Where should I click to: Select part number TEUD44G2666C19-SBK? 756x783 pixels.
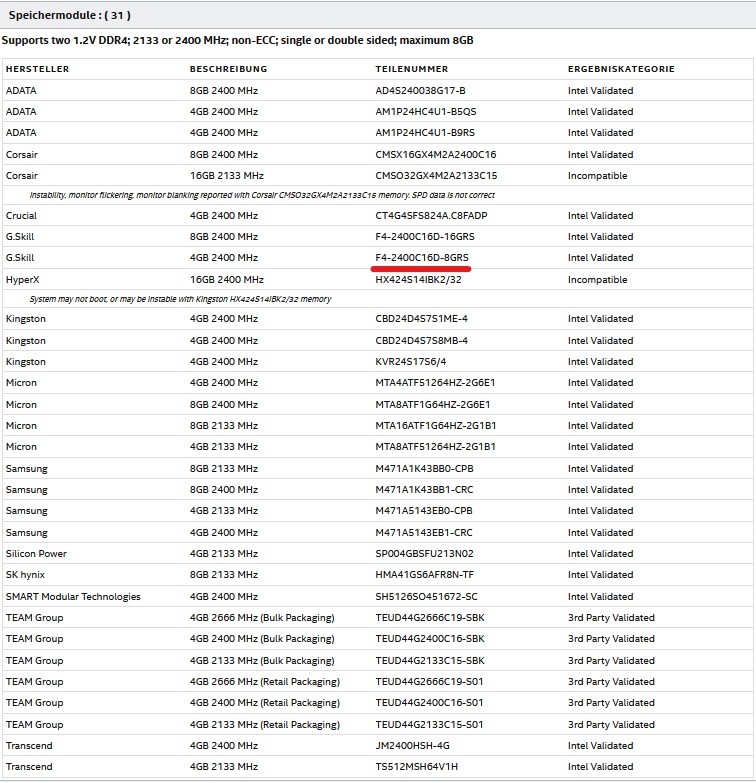pyautogui.click(x=429, y=617)
